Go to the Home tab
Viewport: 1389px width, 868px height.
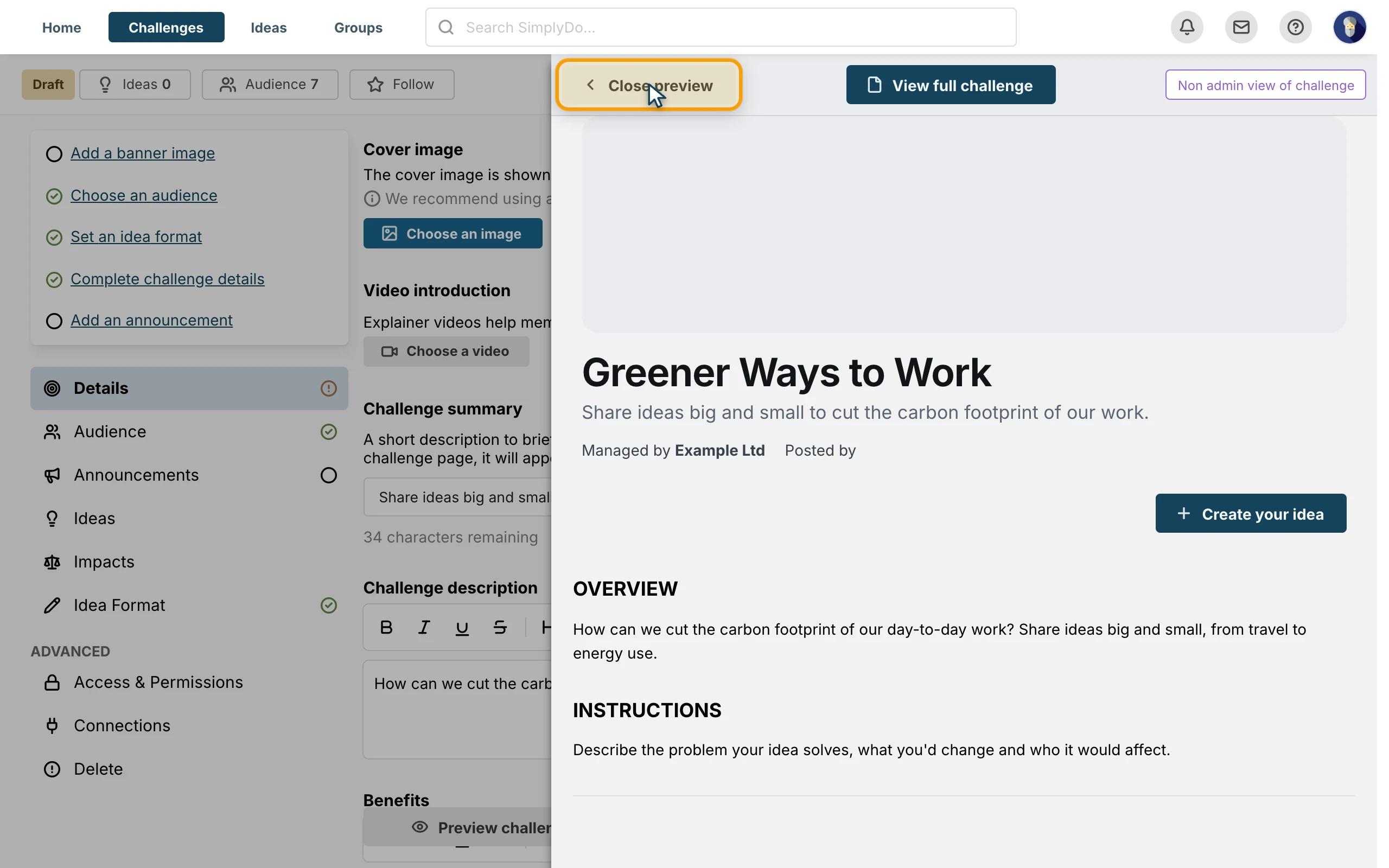[x=61, y=27]
